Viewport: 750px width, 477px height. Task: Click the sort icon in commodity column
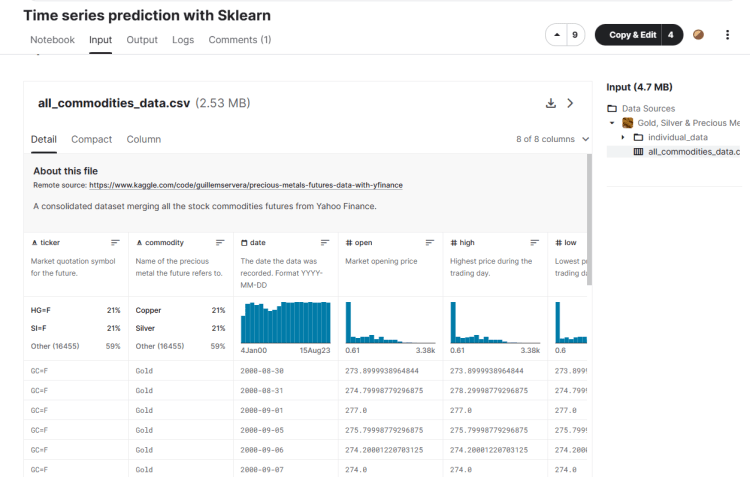pos(219,243)
